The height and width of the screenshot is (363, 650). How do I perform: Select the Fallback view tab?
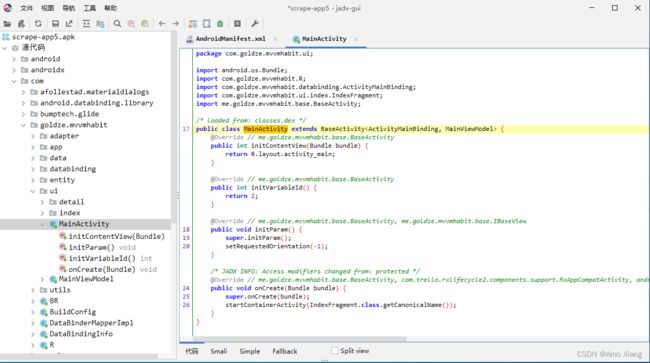pyautogui.click(x=285, y=351)
